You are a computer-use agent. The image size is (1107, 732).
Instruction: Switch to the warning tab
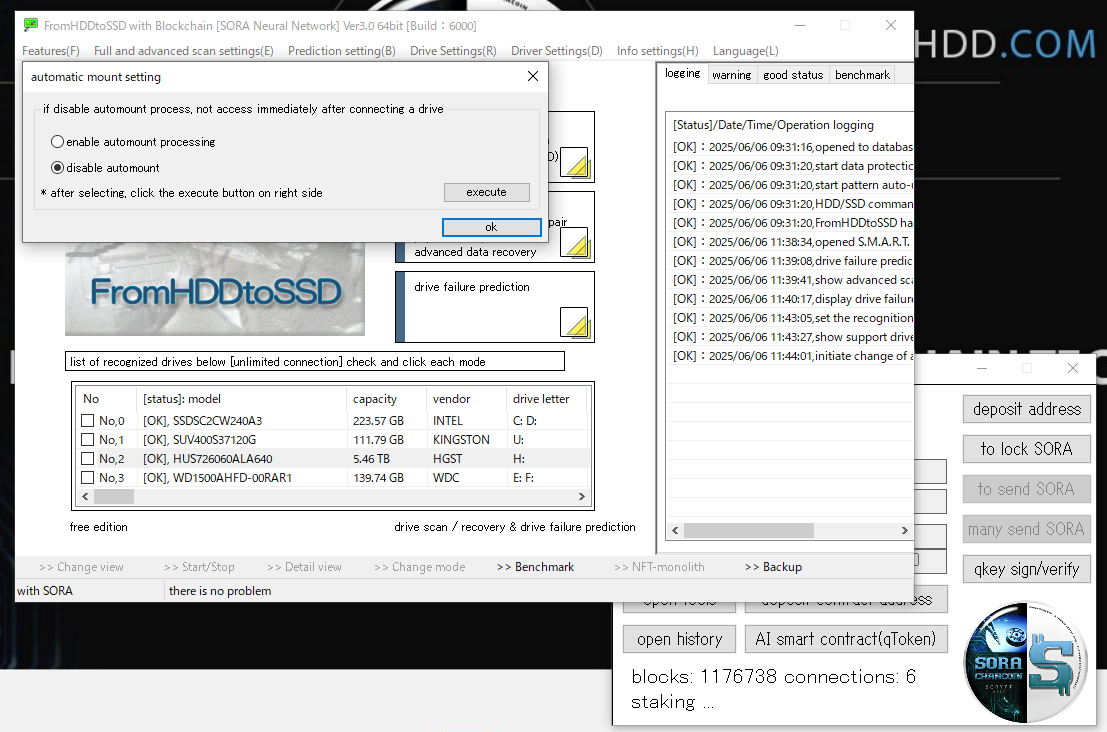pos(731,75)
